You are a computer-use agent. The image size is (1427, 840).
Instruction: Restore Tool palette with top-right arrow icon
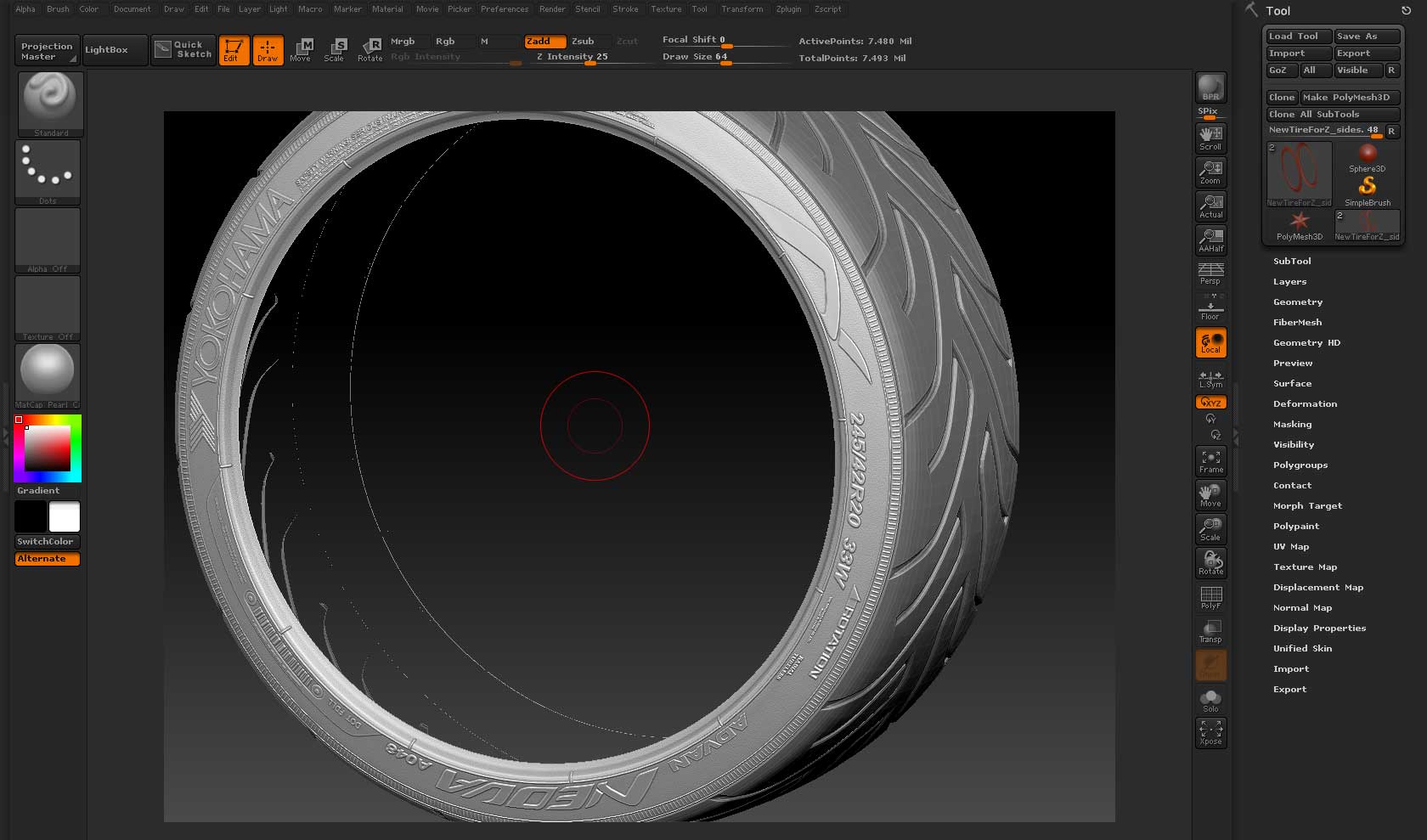(x=1406, y=10)
